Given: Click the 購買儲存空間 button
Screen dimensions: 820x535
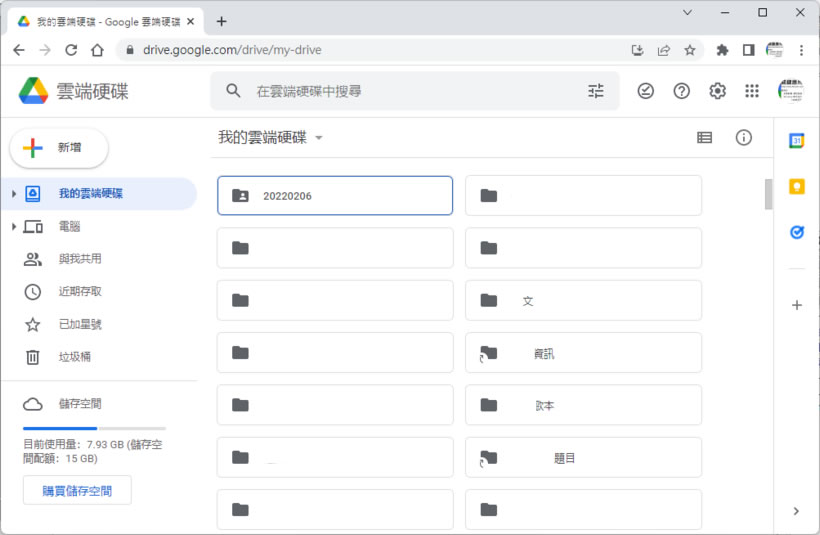Looking at the screenshot, I should point(77,491).
